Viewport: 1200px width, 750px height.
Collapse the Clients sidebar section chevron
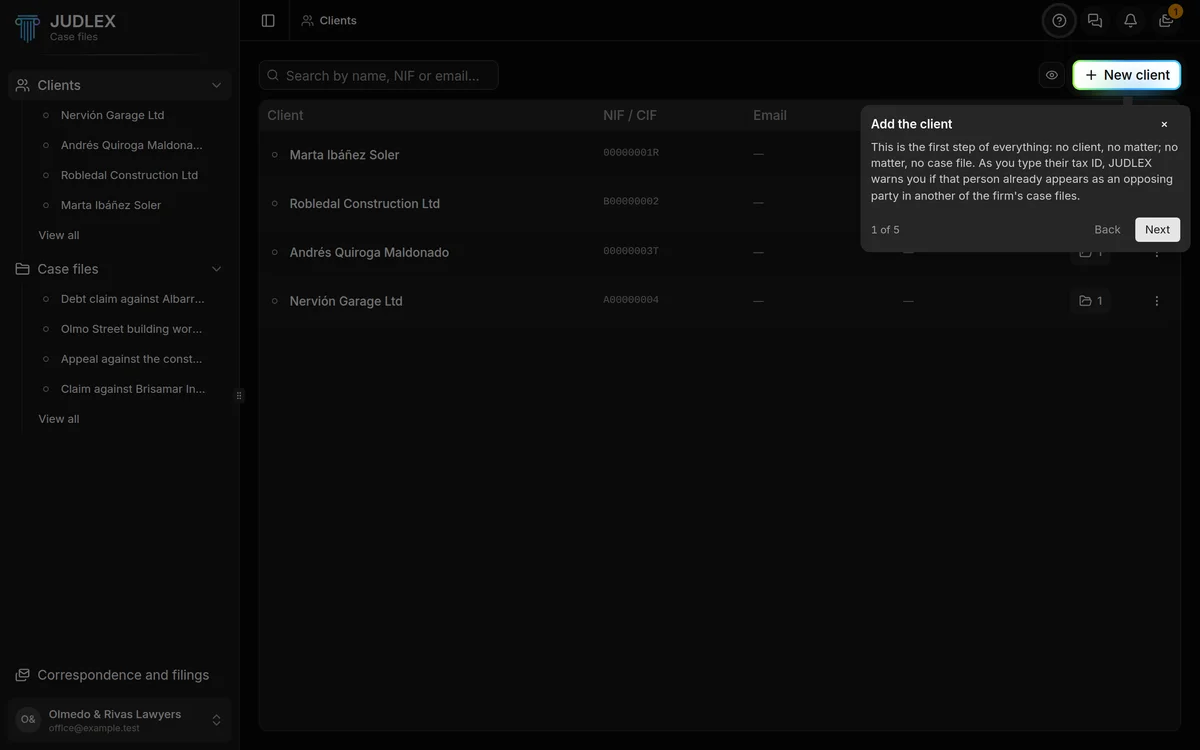[x=216, y=85]
